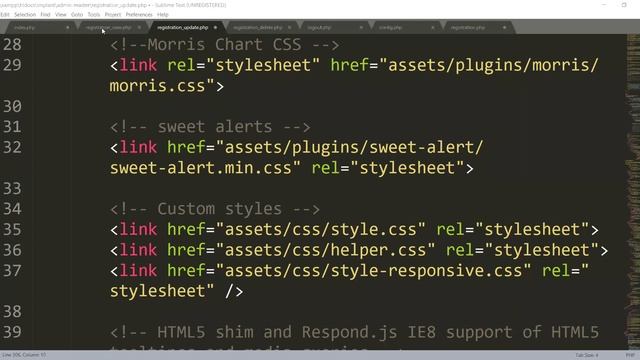
Task: Click the minimap on the right edge
Action: pos(633,191)
